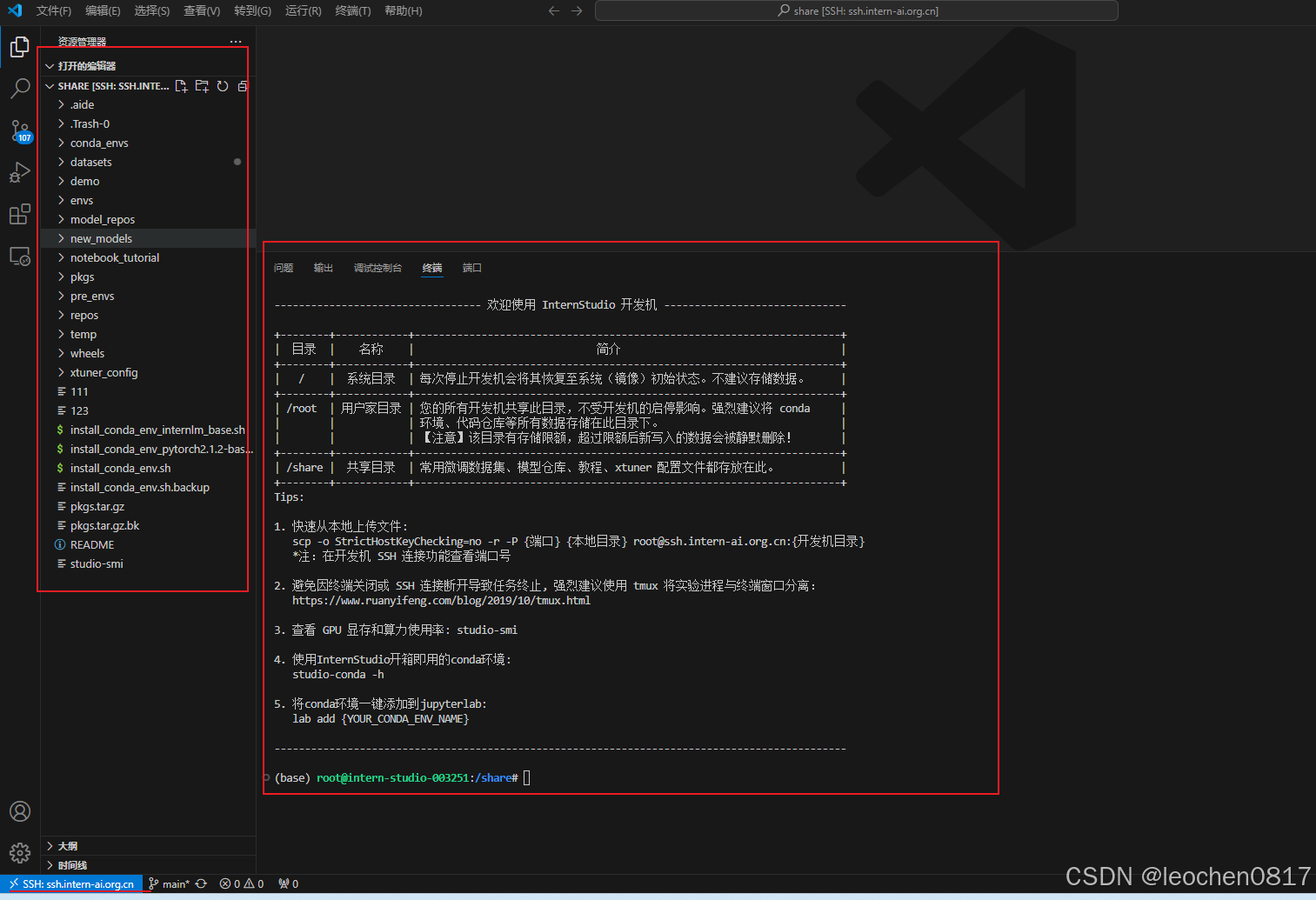1316x900 pixels.
Task: Open Source Control with 107 badge
Action: [x=19, y=131]
